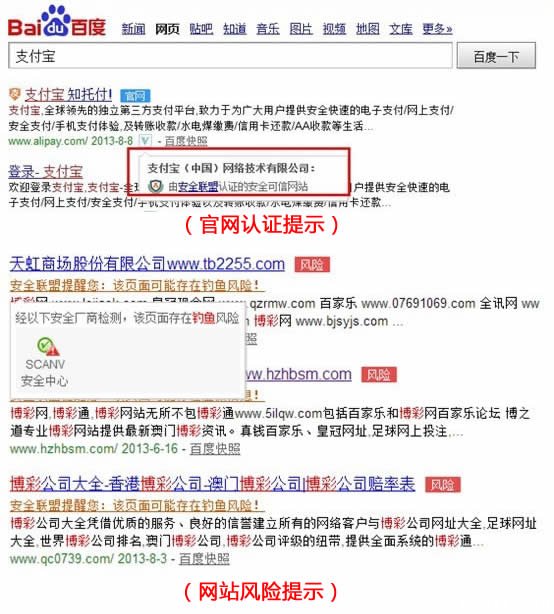Focus the search box containing 支付宝
The height and width of the screenshot is (614, 554).
click(x=230, y=56)
